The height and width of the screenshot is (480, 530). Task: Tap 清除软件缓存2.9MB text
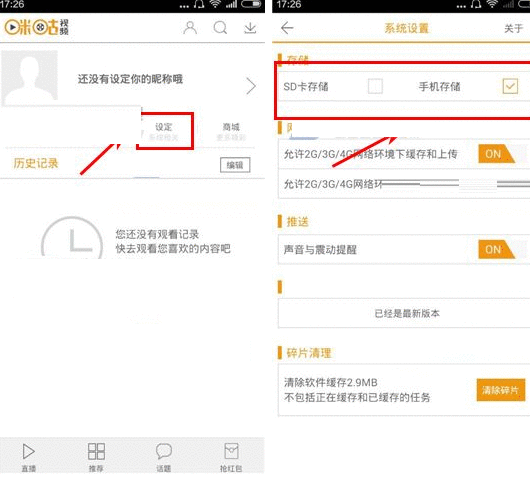click(331, 383)
